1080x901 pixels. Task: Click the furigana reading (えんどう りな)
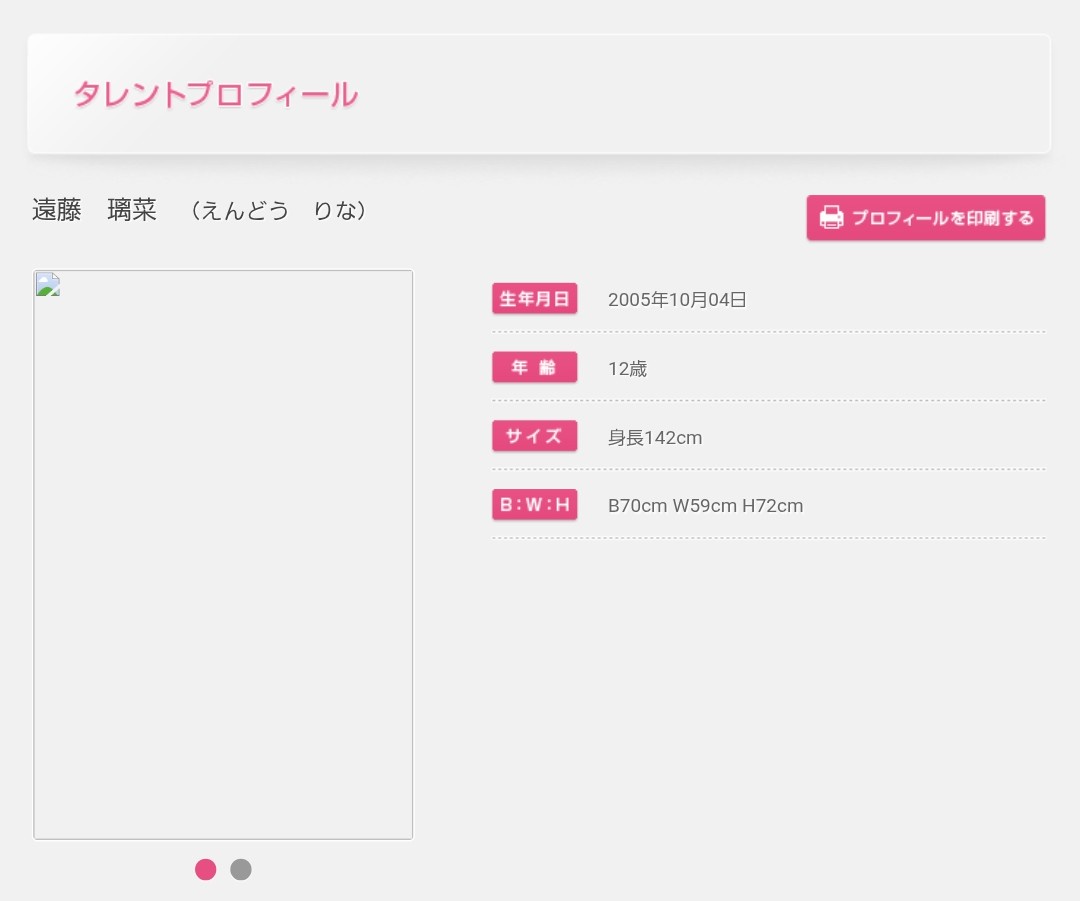pyautogui.click(x=278, y=211)
